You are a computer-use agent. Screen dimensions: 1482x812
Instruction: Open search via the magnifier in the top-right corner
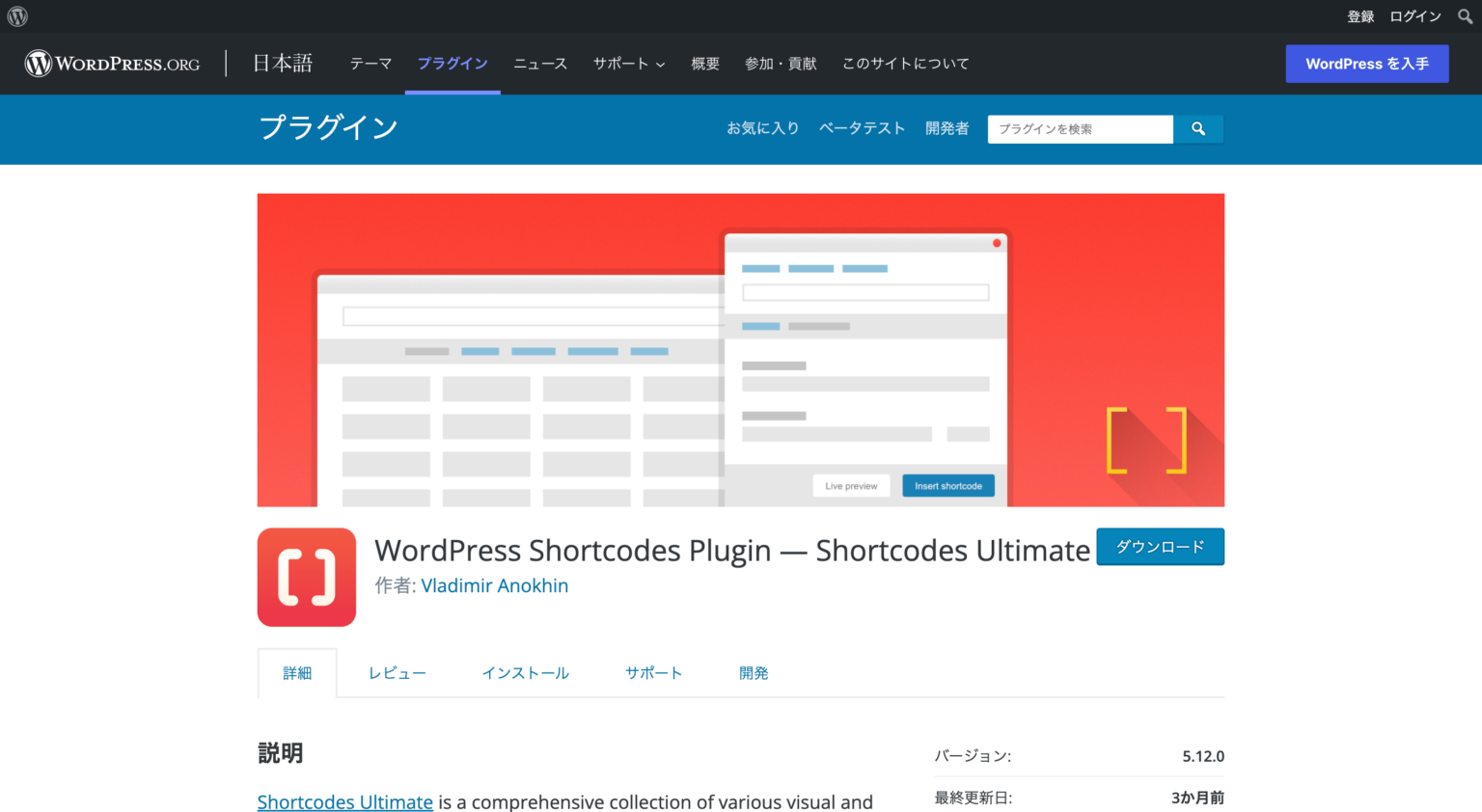click(1465, 15)
